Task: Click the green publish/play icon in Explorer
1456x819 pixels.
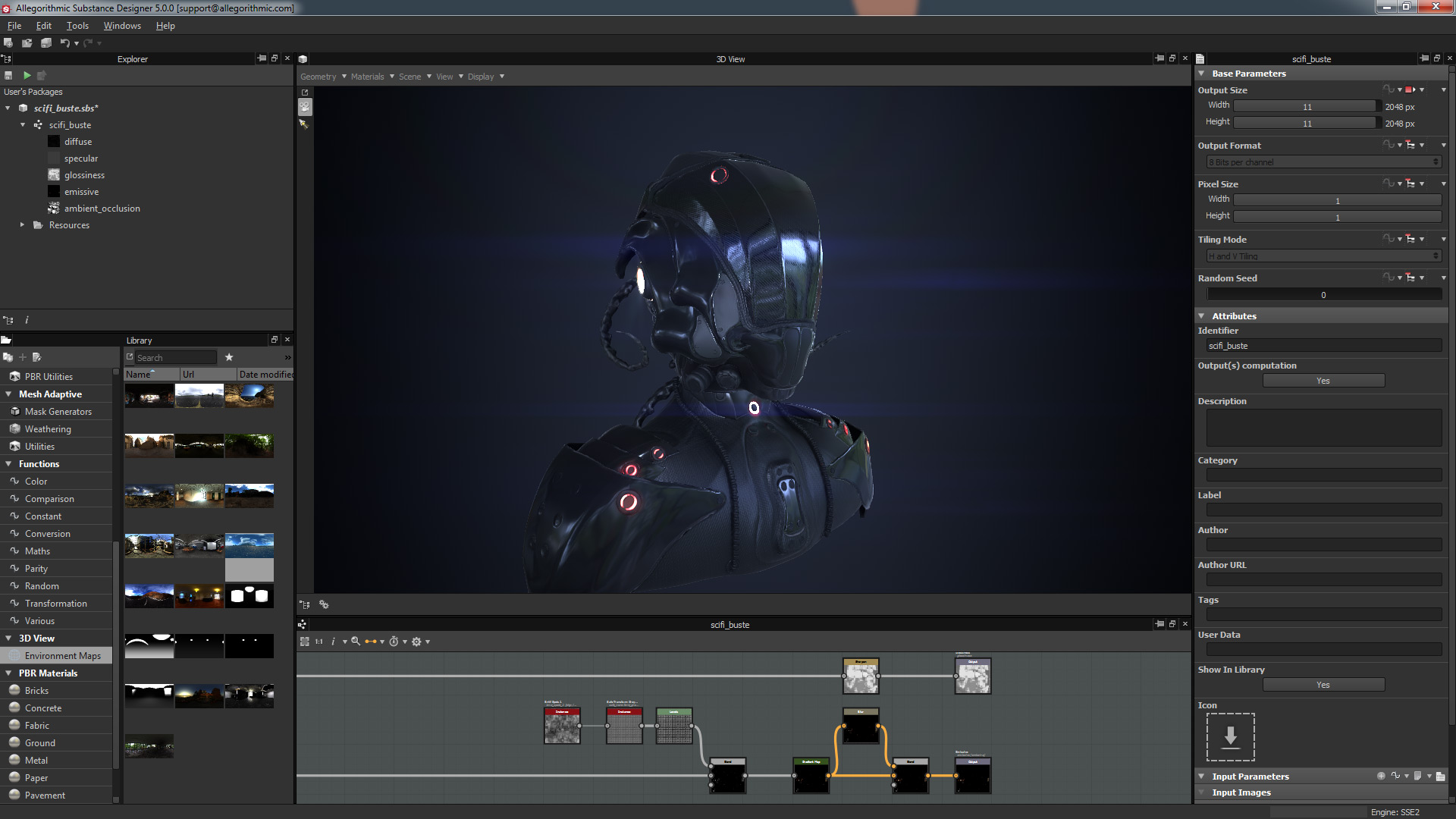Action: point(27,75)
